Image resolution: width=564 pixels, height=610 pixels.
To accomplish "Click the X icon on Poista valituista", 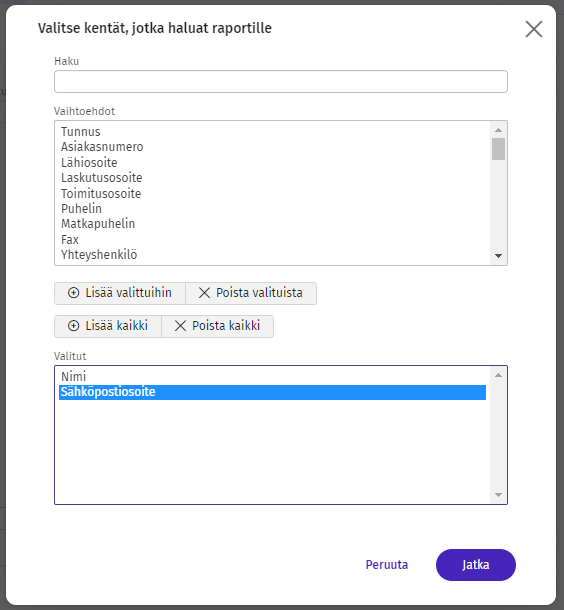I will pyautogui.click(x=204, y=293).
